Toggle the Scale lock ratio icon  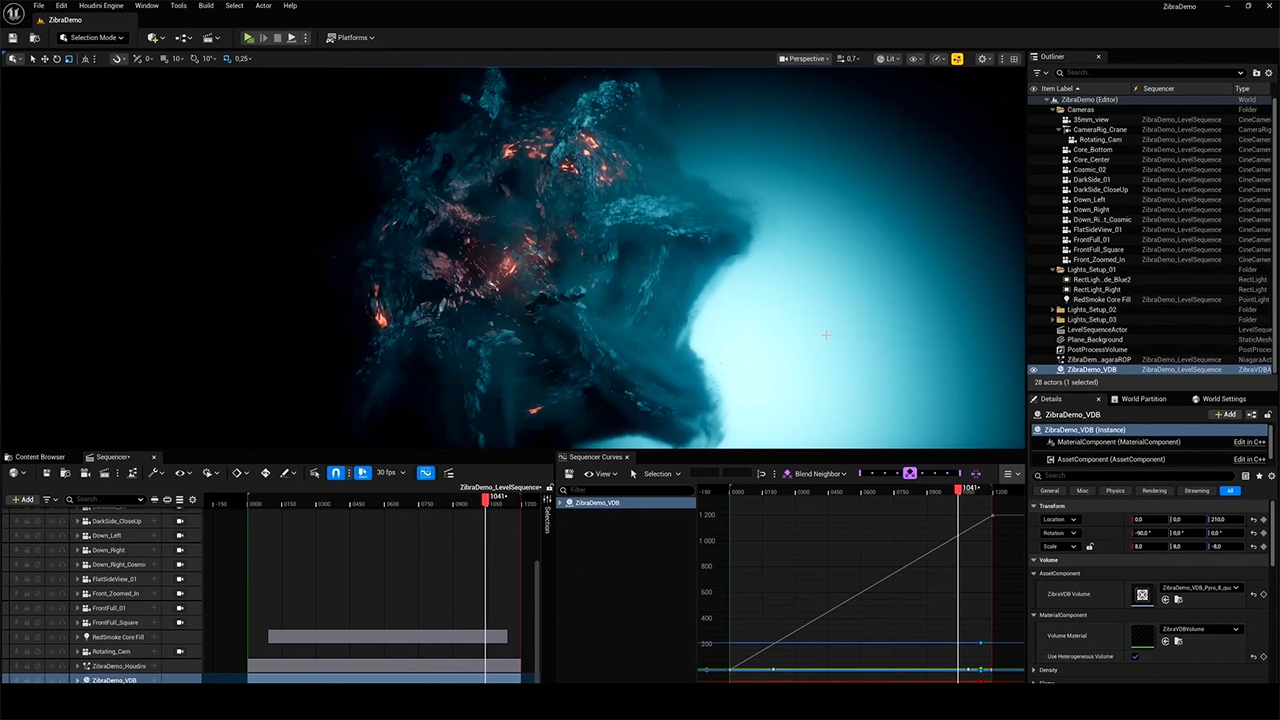1090,547
